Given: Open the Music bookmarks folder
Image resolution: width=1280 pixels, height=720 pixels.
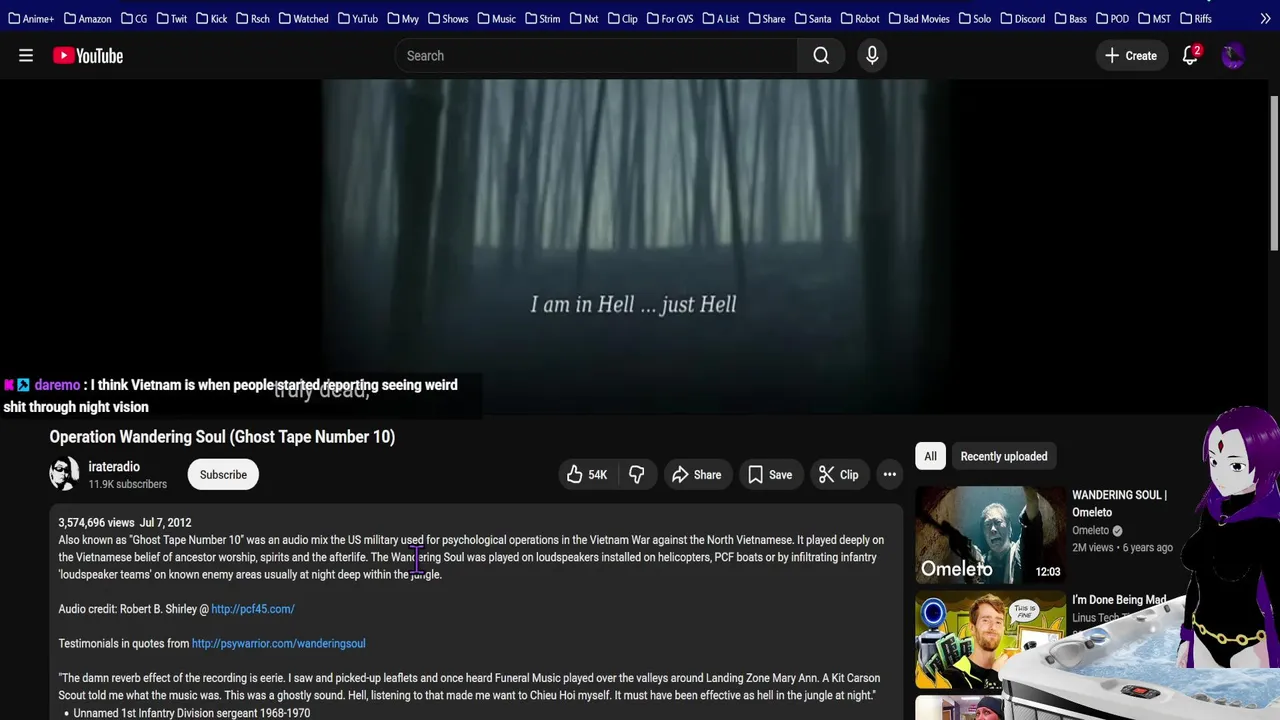Looking at the screenshot, I should pos(496,18).
